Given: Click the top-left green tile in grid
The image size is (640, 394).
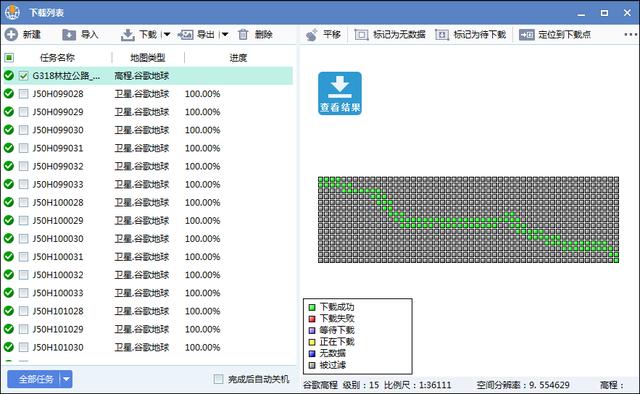Looking at the screenshot, I should pyautogui.click(x=321, y=180).
